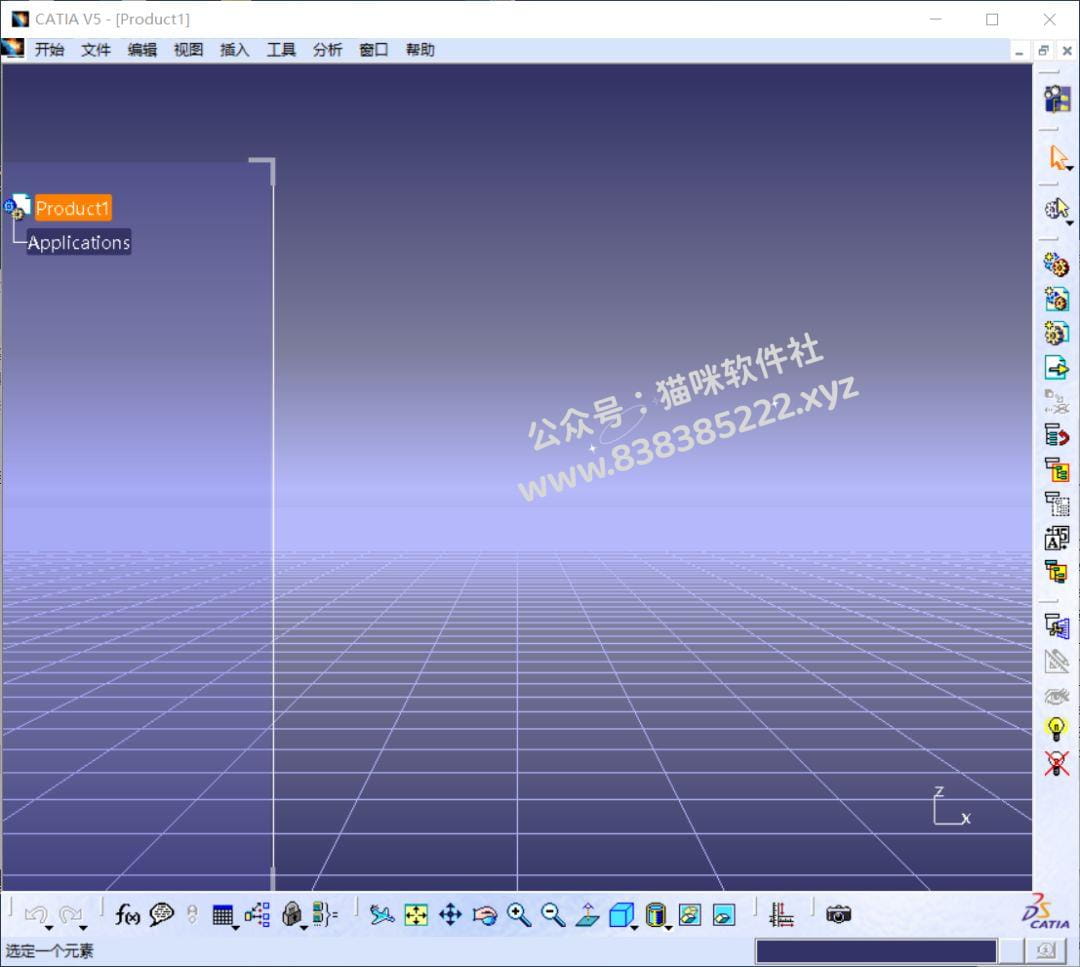Open the 编辑 (Edit) menu
The height and width of the screenshot is (967, 1080).
point(142,50)
